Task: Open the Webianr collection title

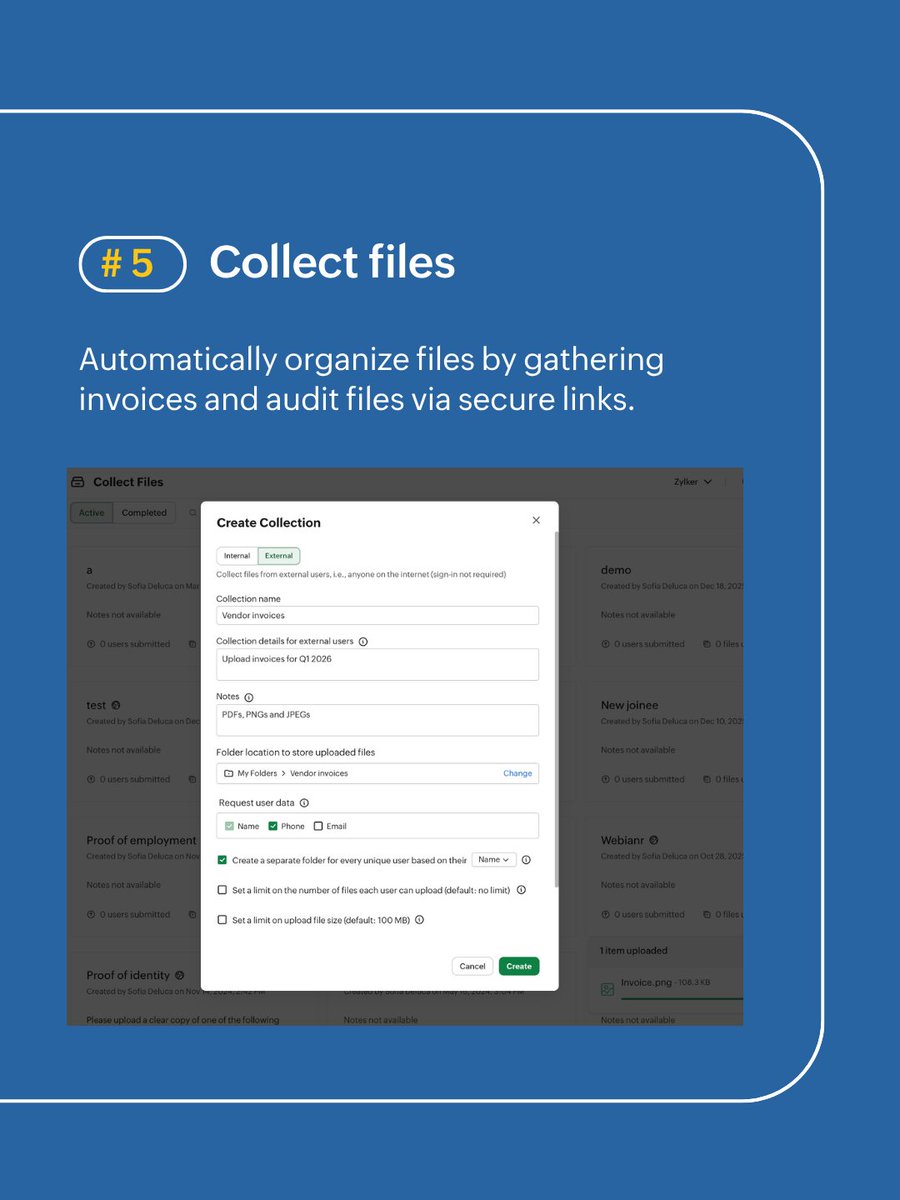Action: pos(622,841)
